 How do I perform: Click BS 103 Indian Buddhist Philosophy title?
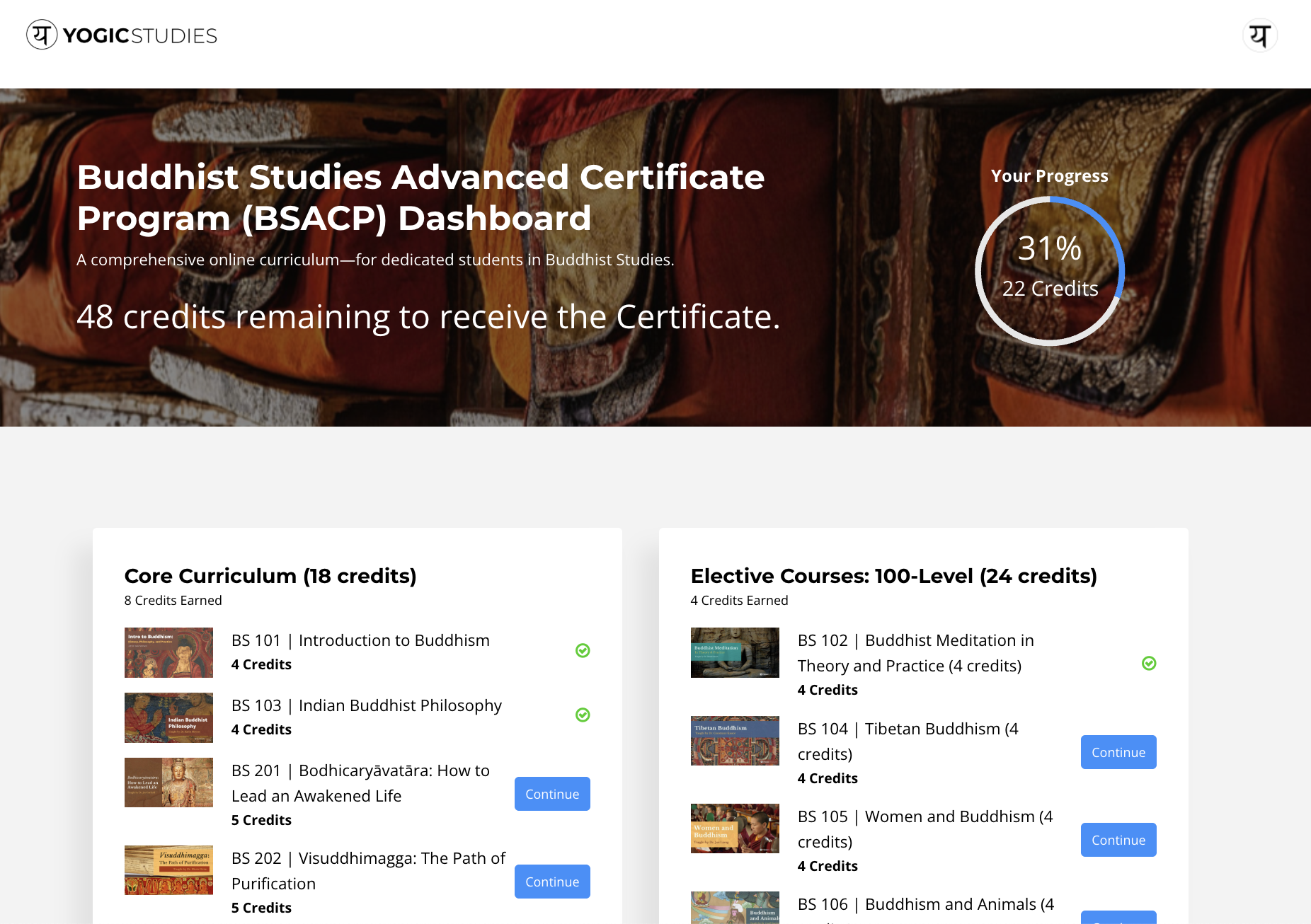(366, 705)
